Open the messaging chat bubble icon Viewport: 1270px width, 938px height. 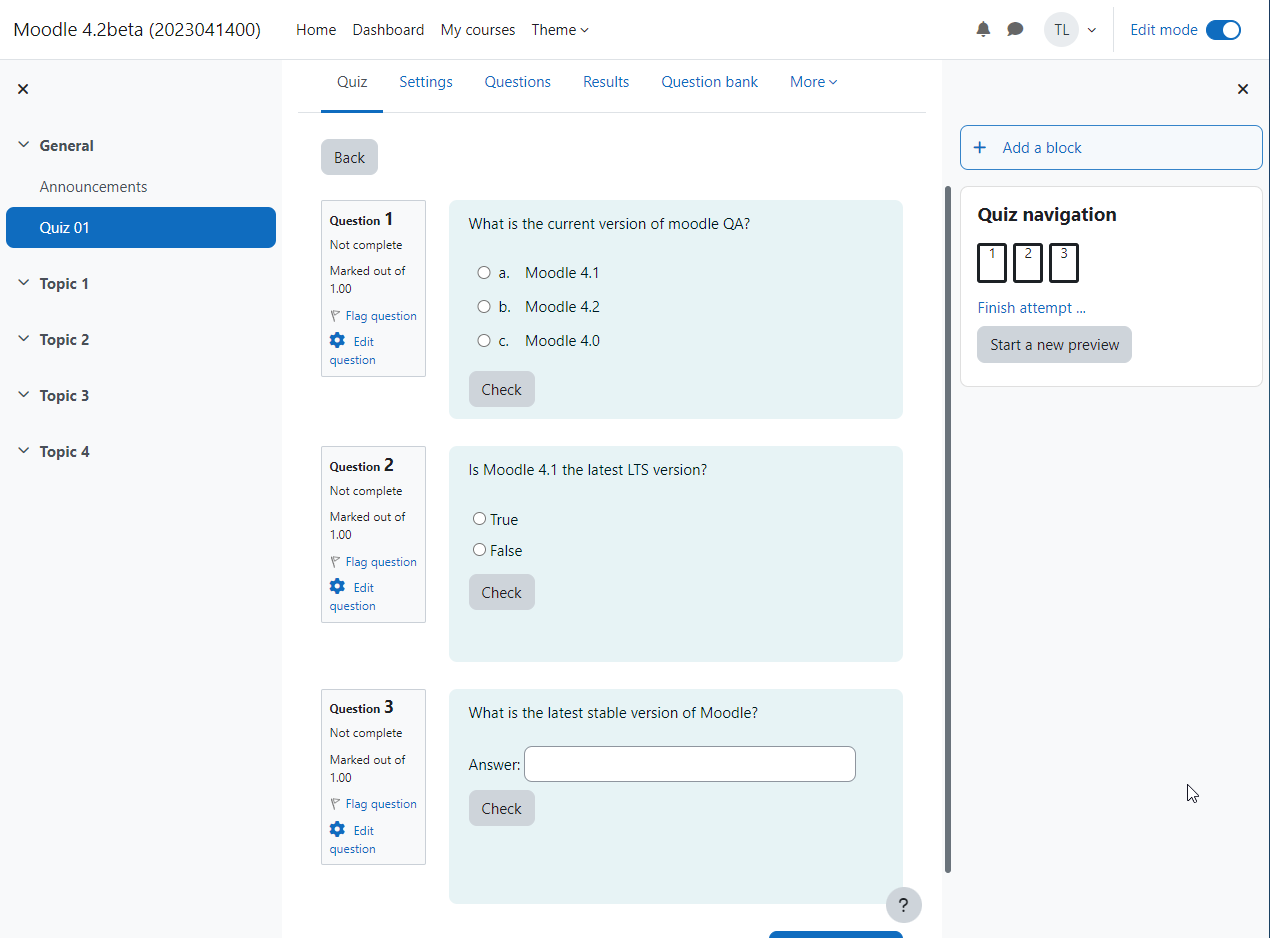coord(1015,30)
